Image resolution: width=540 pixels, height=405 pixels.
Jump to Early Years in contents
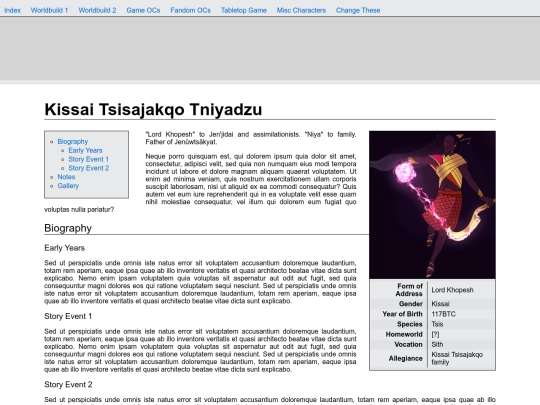[x=85, y=150]
